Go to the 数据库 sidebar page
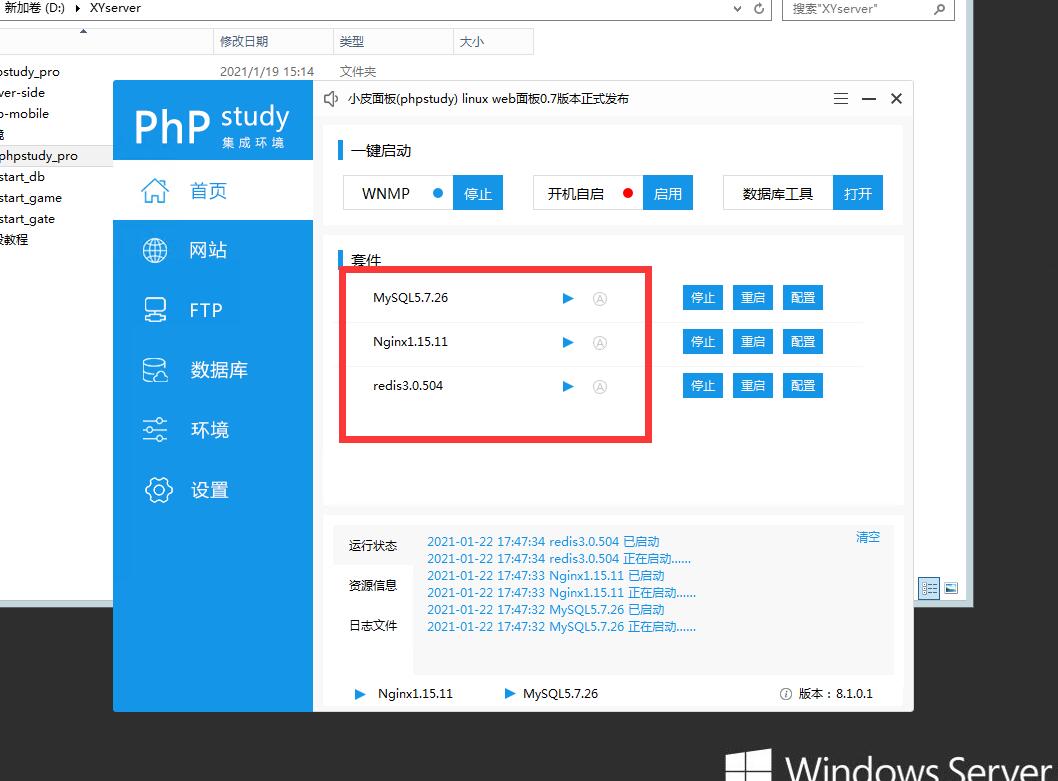Image resolution: width=1058 pixels, height=781 pixels. tap(218, 370)
